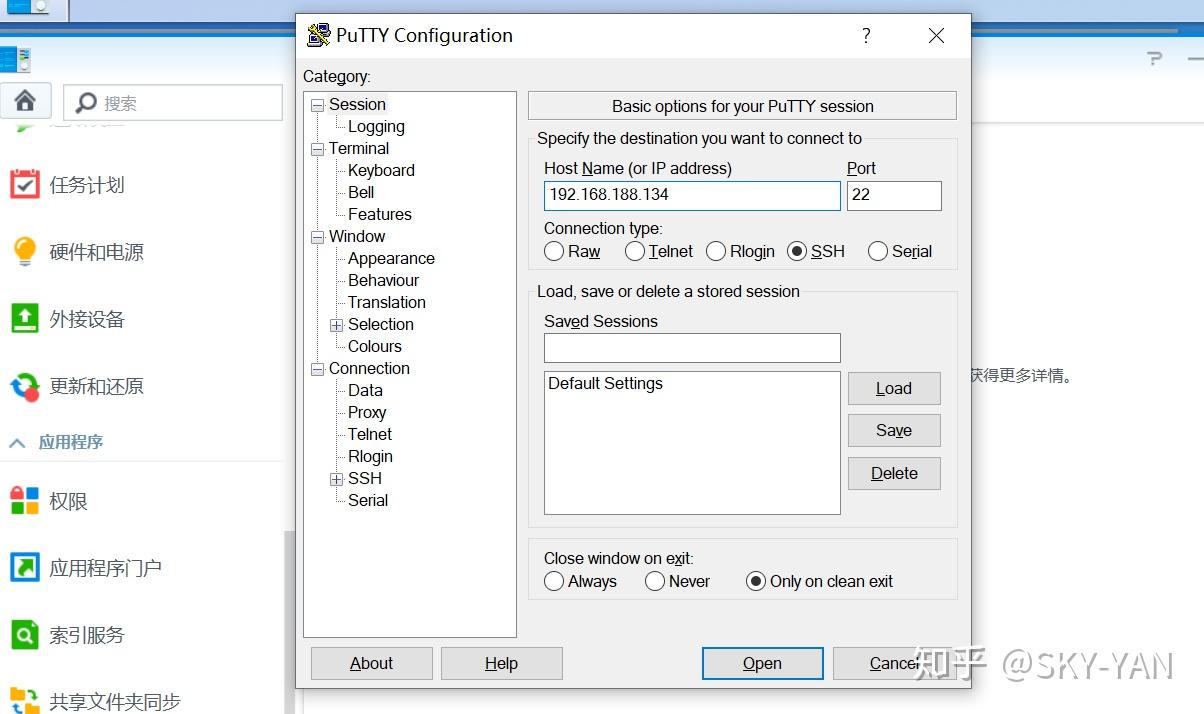
Task: Expand the Selection tree node
Action: pyautogui.click(x=336, y=324)
